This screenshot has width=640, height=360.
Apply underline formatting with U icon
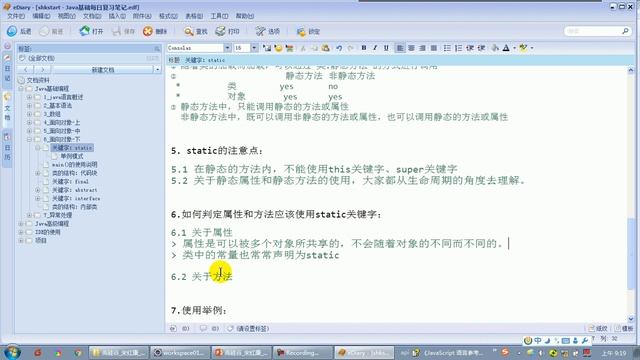coord(386,48)
